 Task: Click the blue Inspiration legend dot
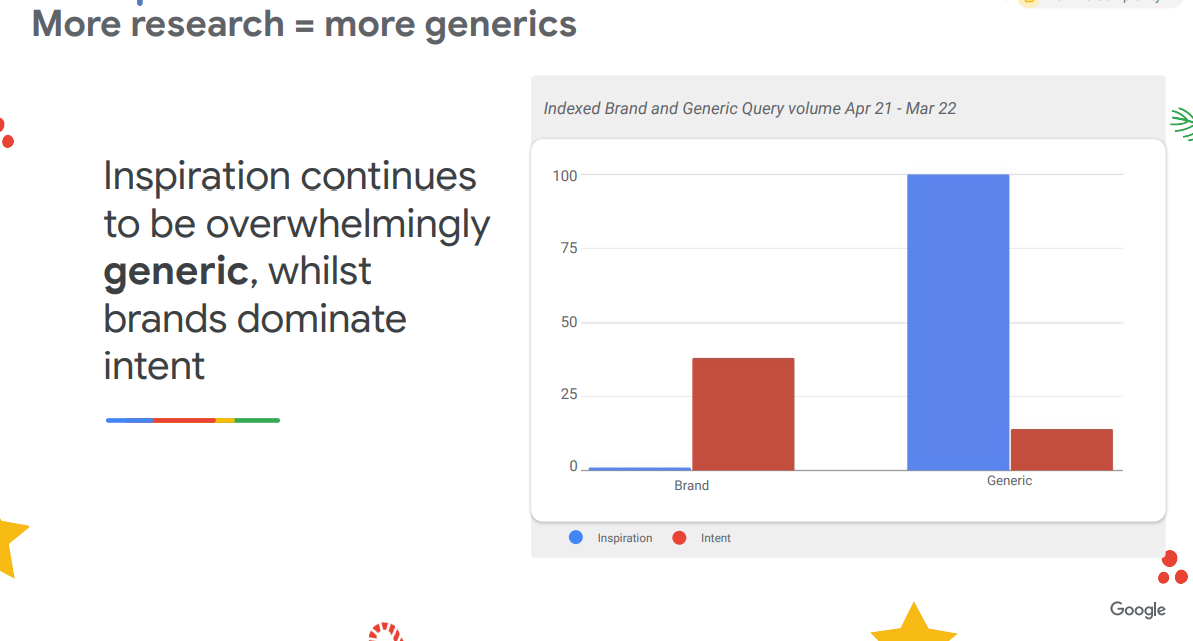[576, 537]
